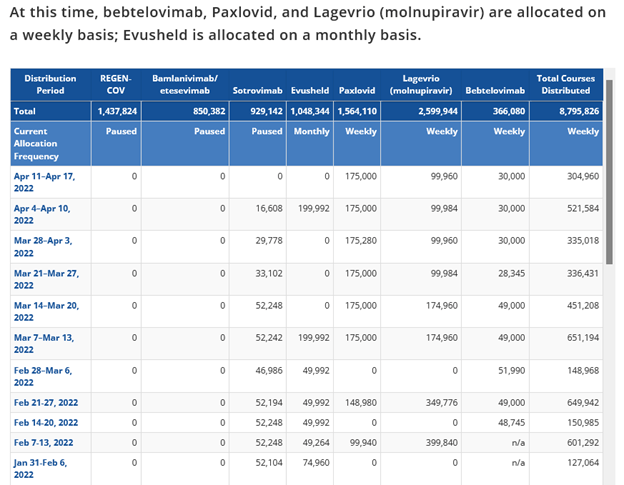Click the REGEN-COV column header
Screen dimensions: 624x485
pos(116,83)
